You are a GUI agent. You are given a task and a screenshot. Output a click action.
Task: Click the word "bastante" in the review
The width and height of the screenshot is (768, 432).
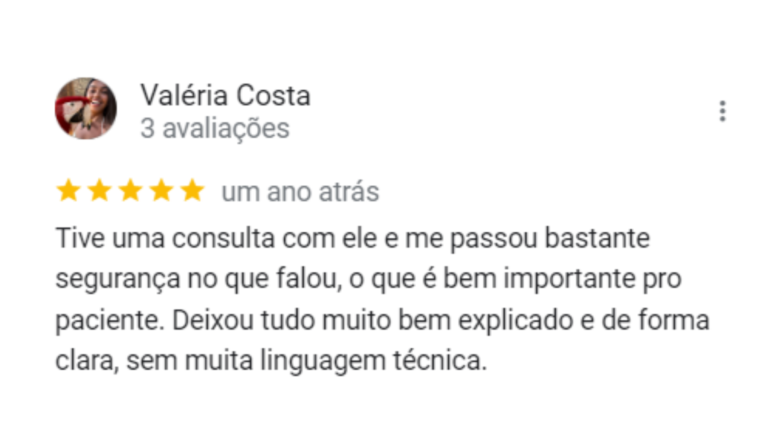[598, 239]
